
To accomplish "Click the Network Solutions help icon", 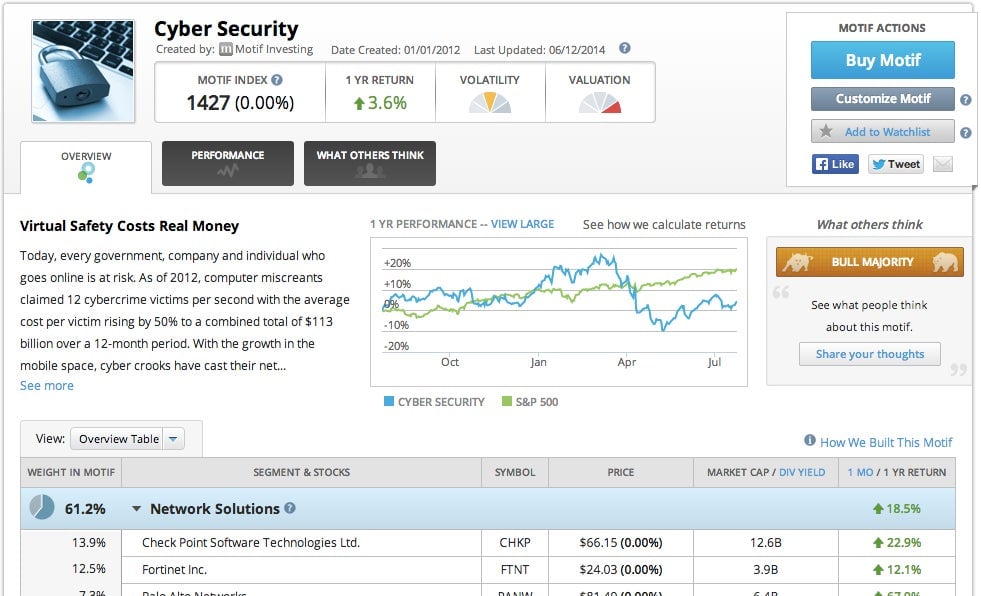I will [x=290, y=508].
